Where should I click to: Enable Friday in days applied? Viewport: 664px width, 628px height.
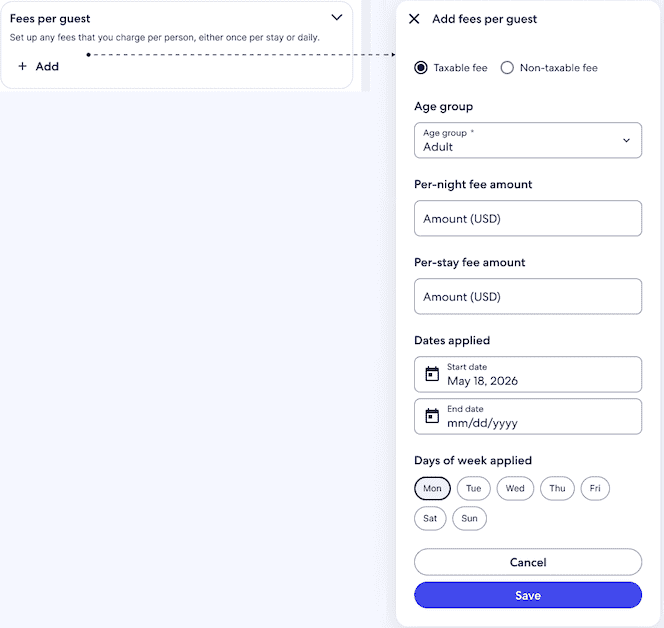click(595, 489)
